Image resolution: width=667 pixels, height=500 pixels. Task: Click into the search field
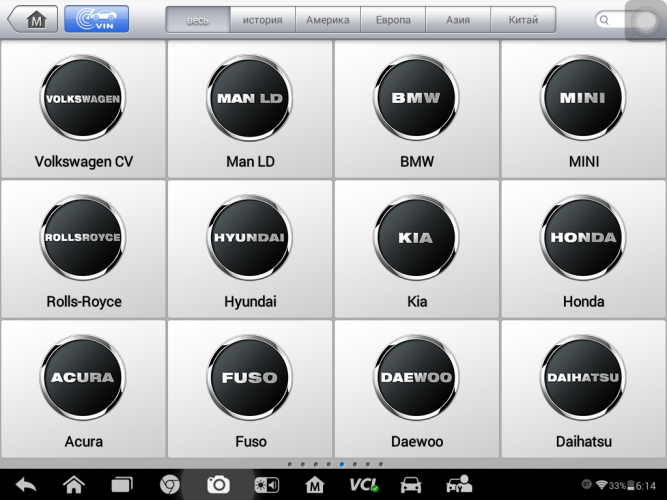click(610, 20)
